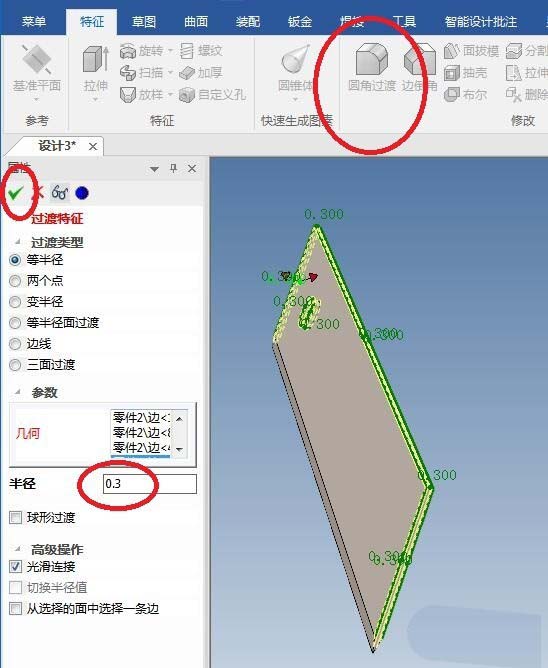The height and width of the screenshot is (668, 548).
Task: Toggle the glasses preview icon
Action: click(60, 193)
